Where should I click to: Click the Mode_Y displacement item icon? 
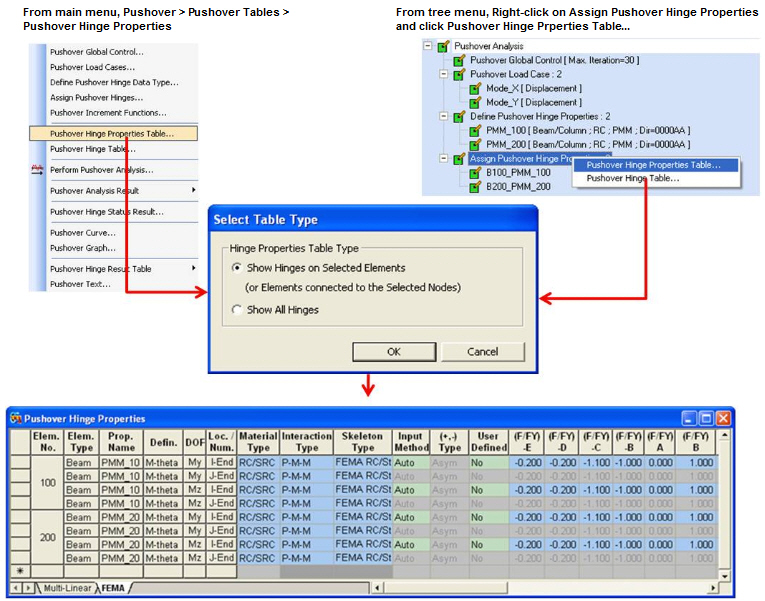pyautogui.click(x=475, y=102)
